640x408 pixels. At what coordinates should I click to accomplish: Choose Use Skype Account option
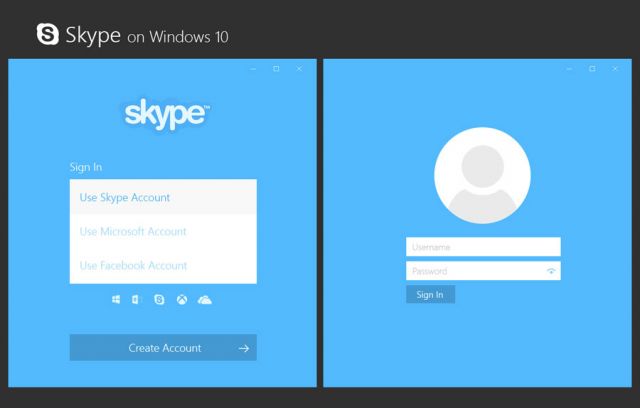click(x=163, y=197)
